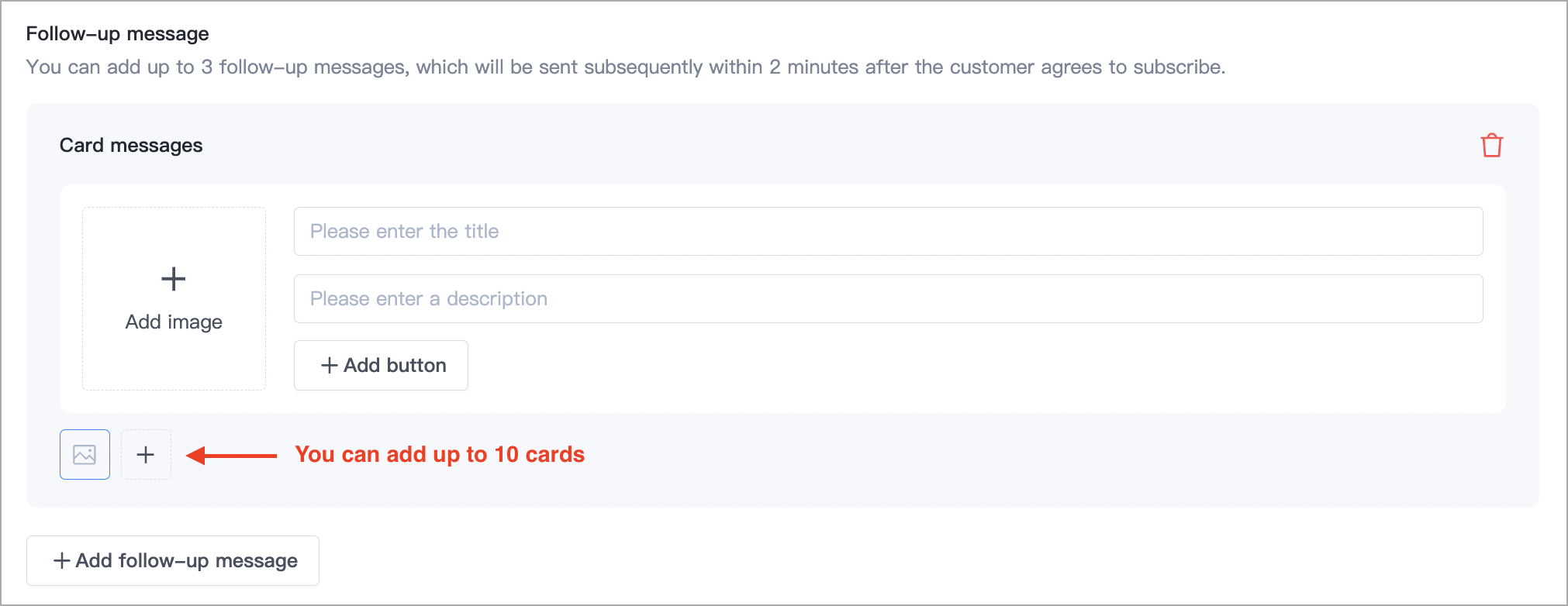Click the red arrow pointing at add-card tile
Image resolution: width=1568 pixels, height=606 pixels.
tap(231, 456)
